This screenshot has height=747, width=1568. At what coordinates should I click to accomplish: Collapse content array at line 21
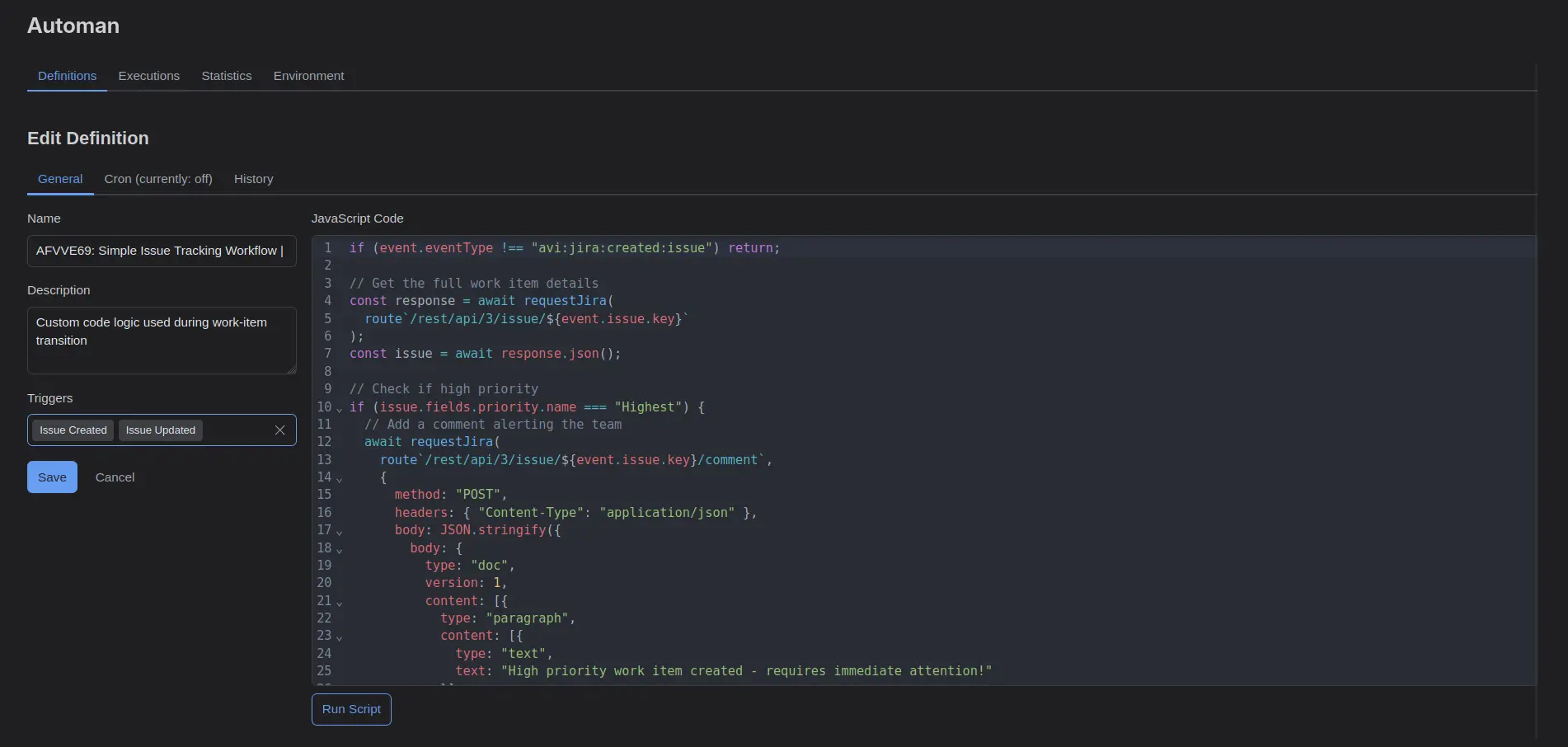tap(339, 603)
